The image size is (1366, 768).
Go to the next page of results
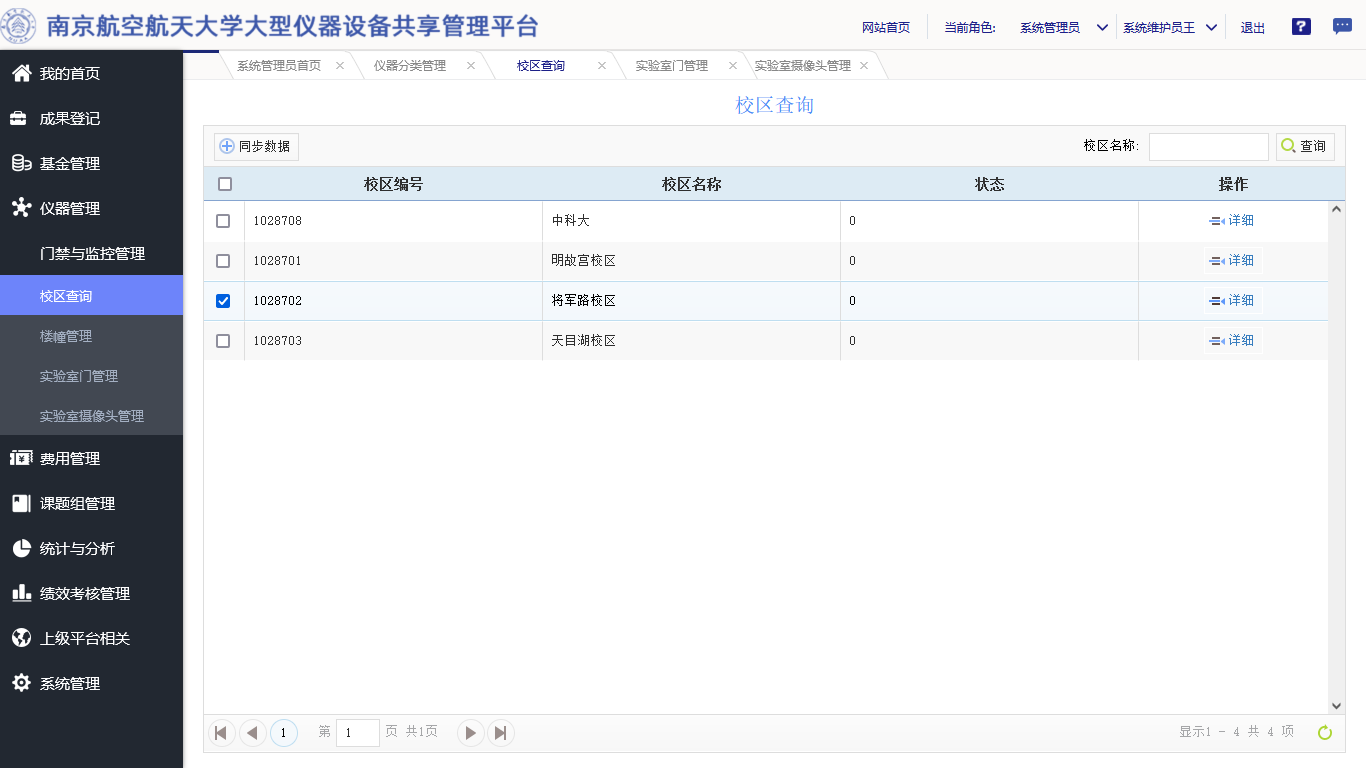pos(470,733)
